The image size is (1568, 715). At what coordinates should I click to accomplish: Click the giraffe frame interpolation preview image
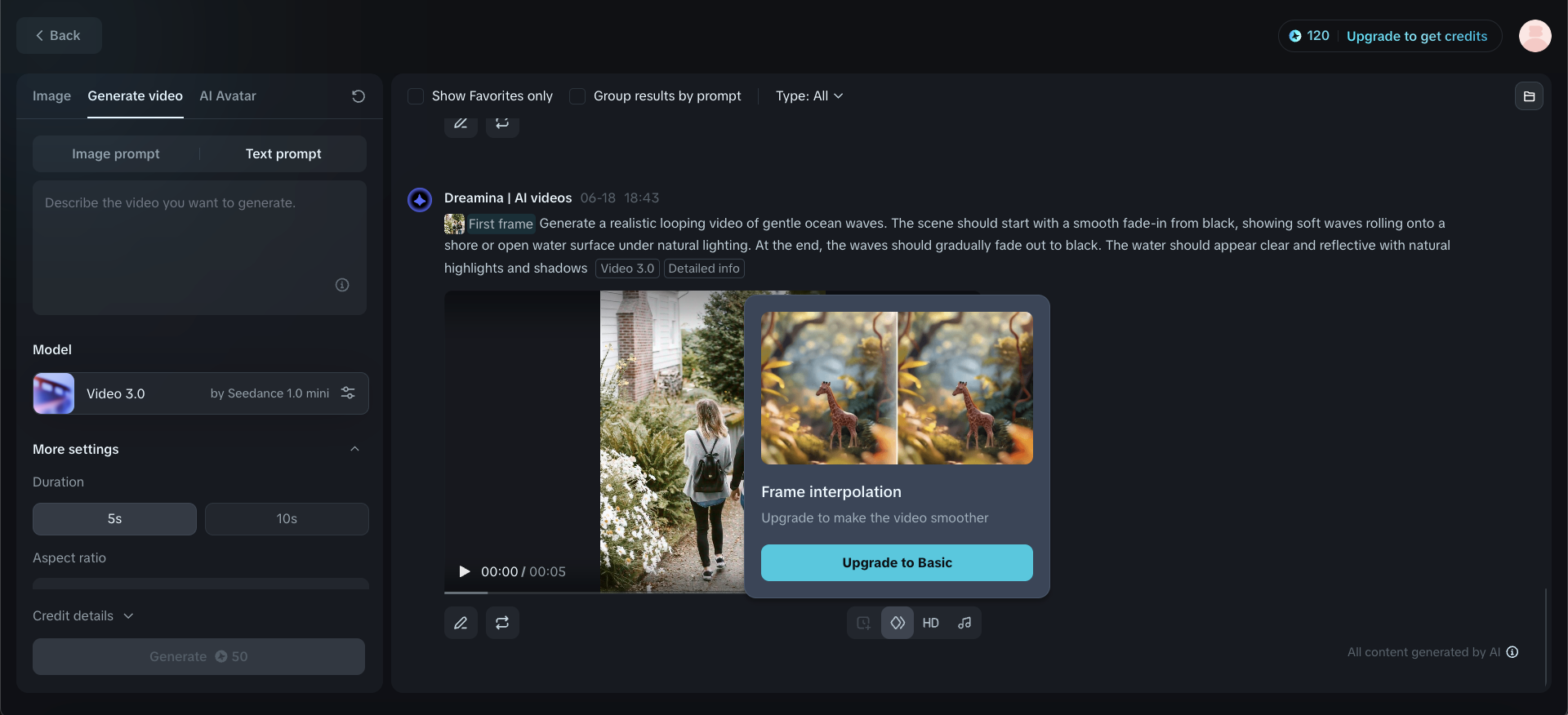[897, 389]
